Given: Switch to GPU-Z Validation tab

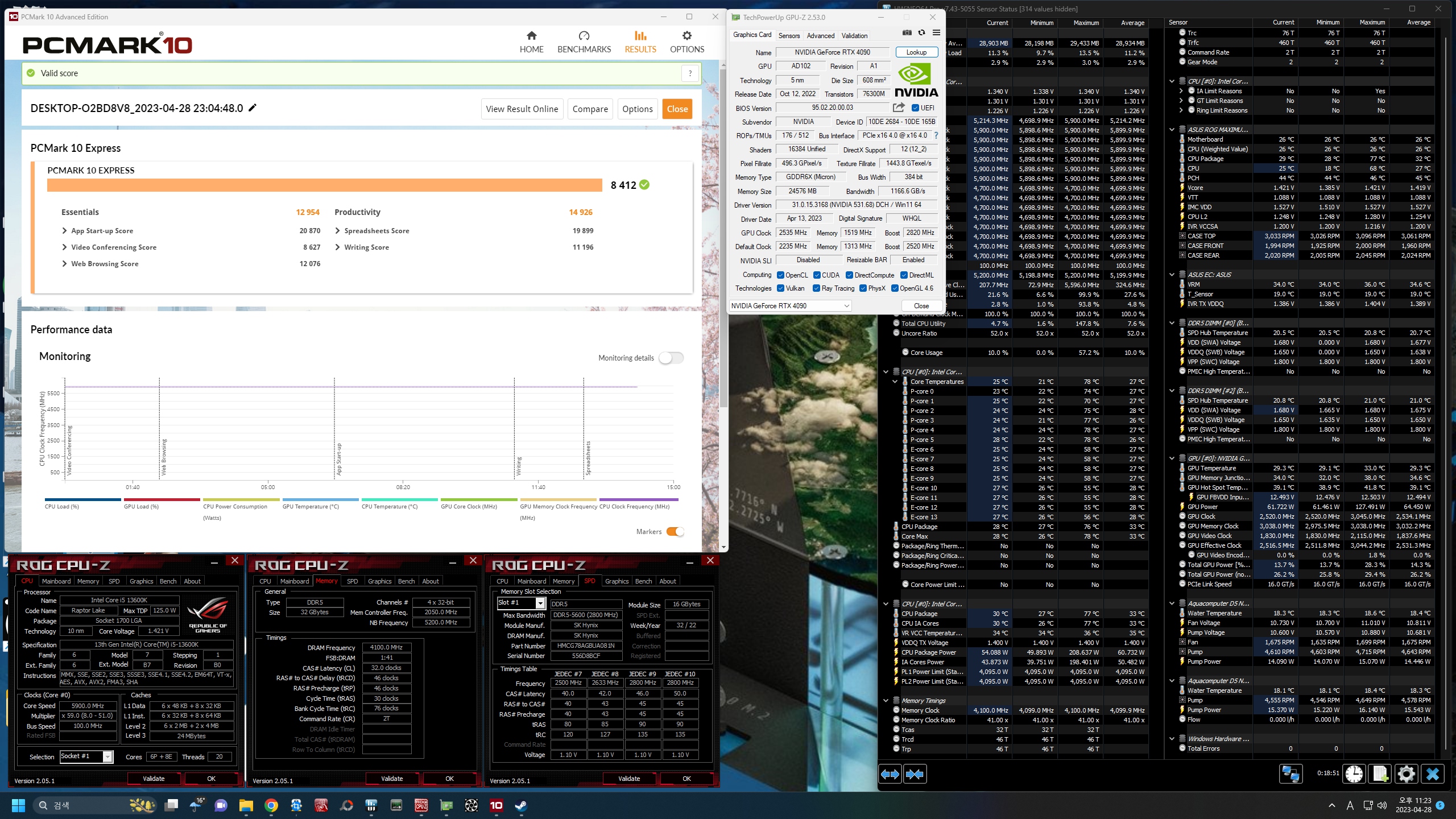Looking at the screenshot, I should coord(854,35).
